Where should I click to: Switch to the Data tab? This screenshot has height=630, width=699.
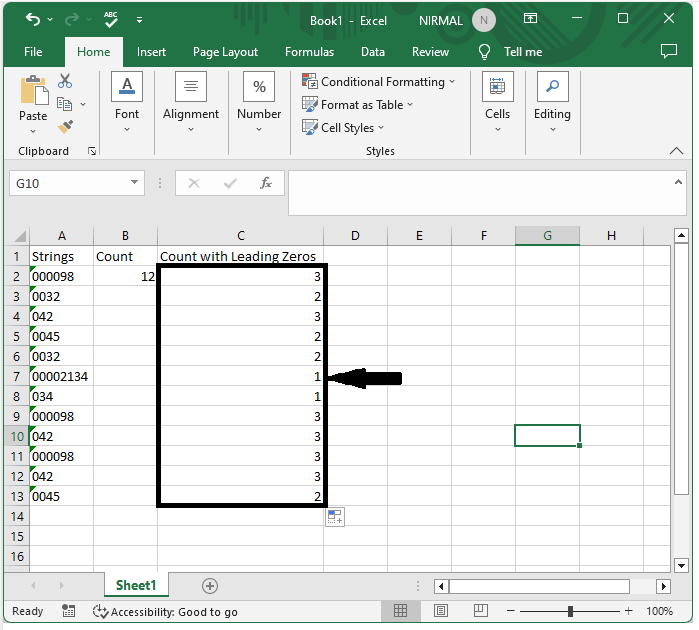(373, 52)
